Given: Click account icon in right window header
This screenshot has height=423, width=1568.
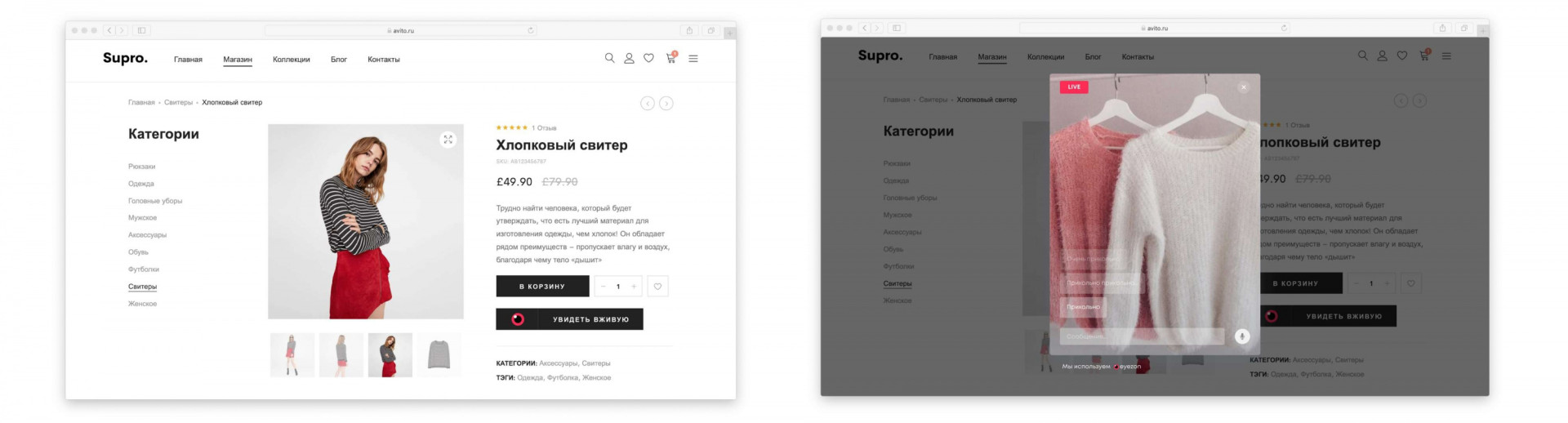Looking at the screenshot, I should [x=1382, y=56].
